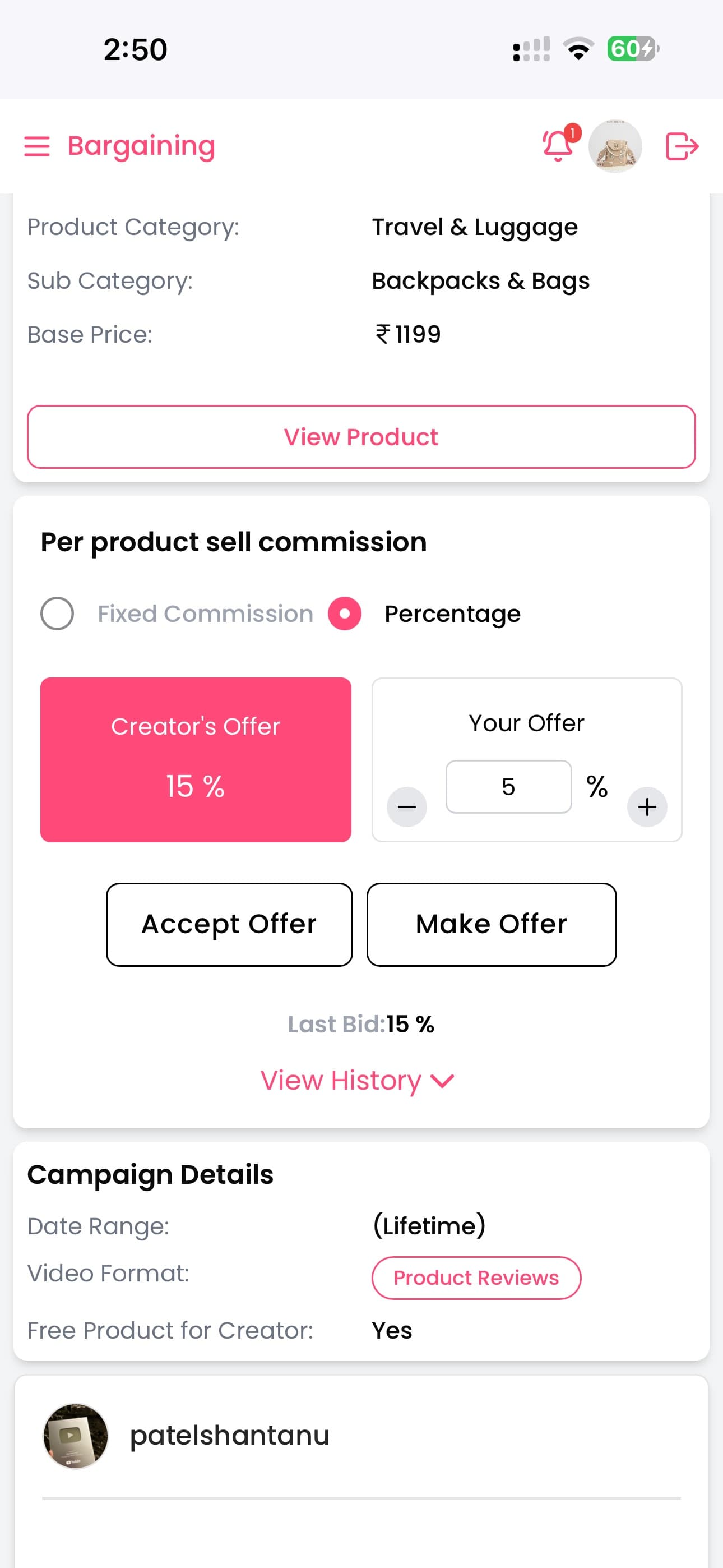723x1568 pixels.
Task: Select Fixed Commission radio button
Action: [x=57, y=614]
